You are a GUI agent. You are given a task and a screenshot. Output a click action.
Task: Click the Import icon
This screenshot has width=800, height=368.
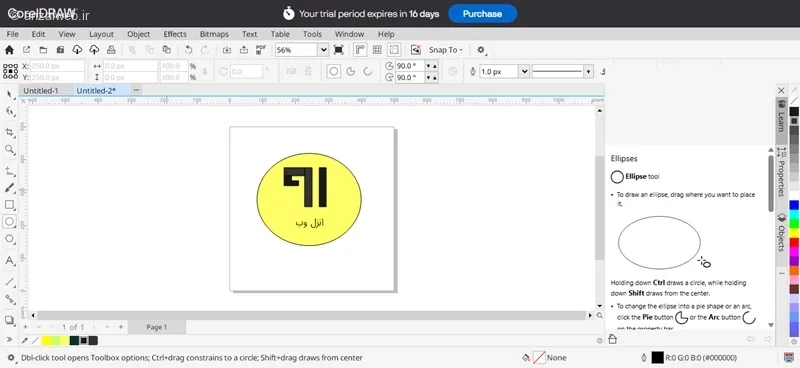[x=227, y=50]
